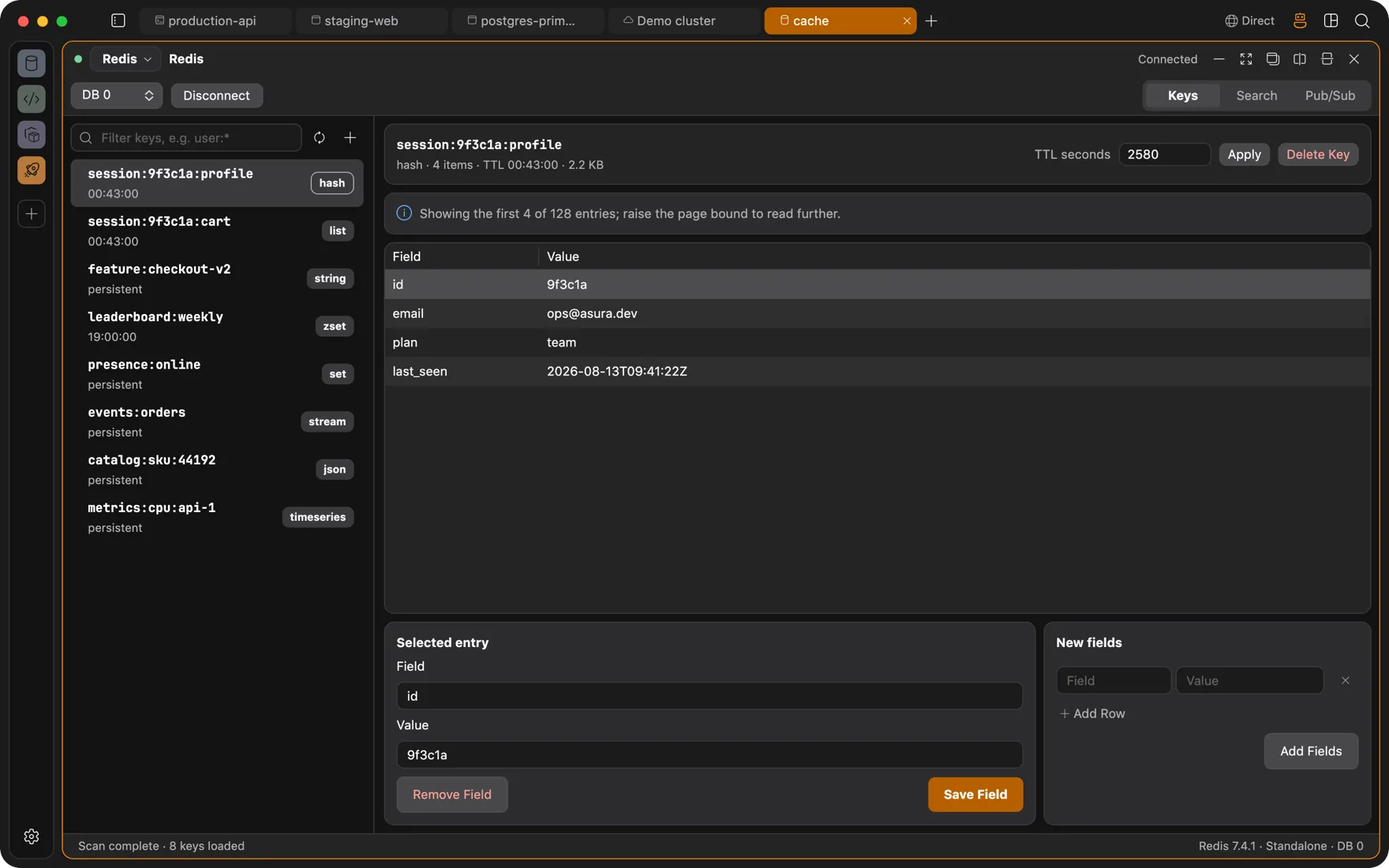Image resolution: width=1389 pixels, height=868 pixels.
Task: Click the global search magnifier icon
Action: [x=1362, y=21]
